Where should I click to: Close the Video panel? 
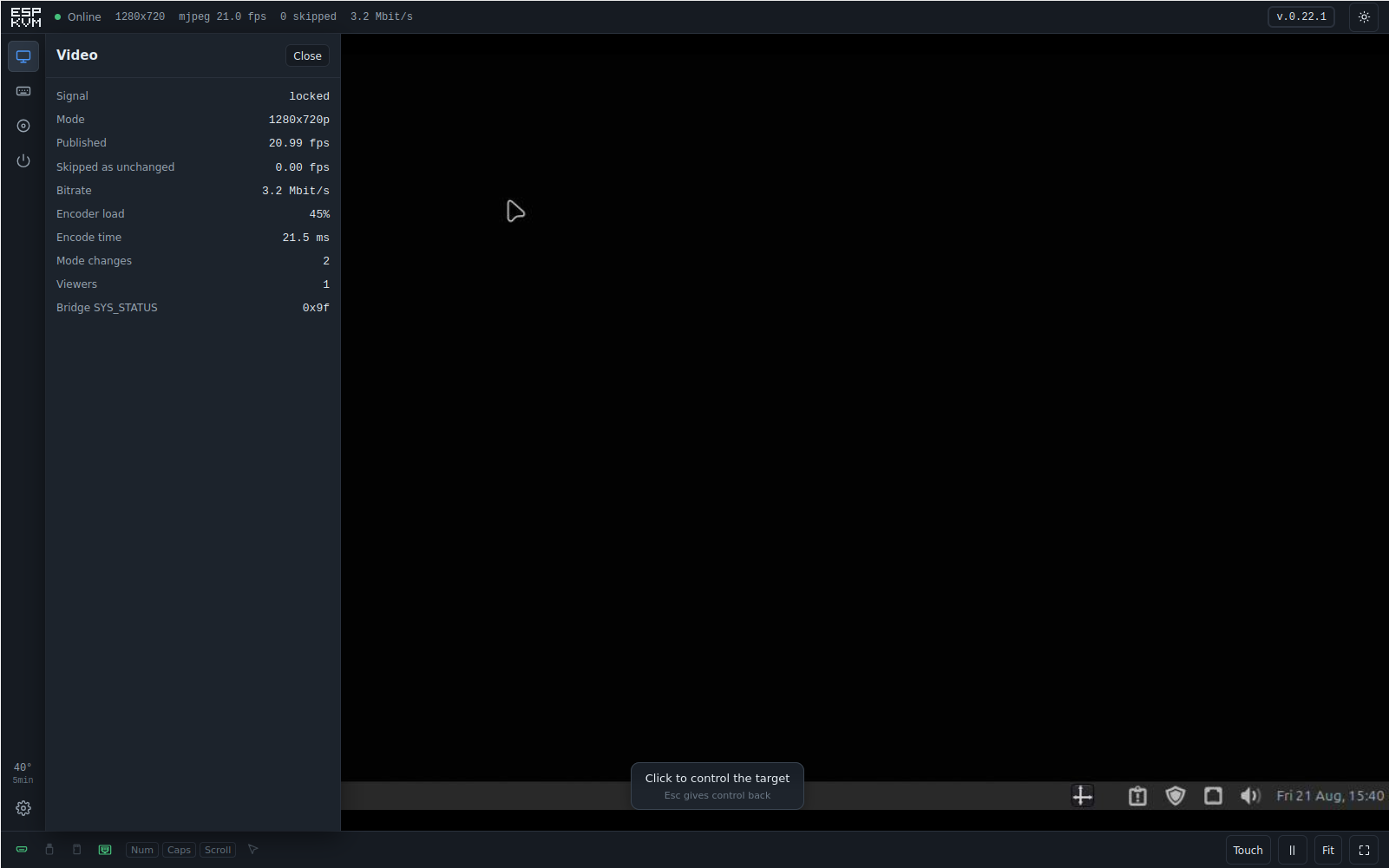[x=307, y=55]
